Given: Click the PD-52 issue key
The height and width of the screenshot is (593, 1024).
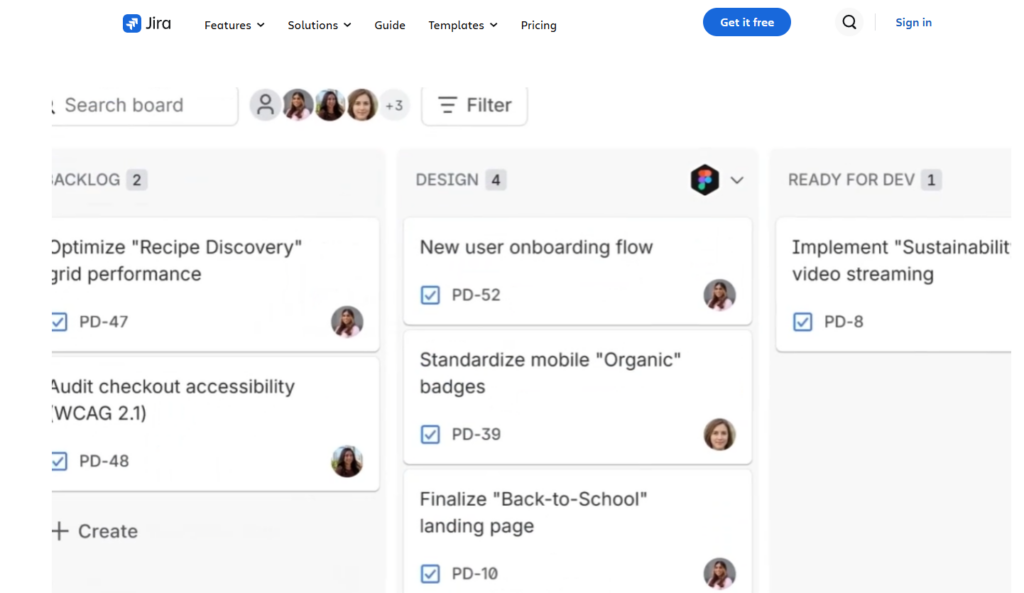Looking at the screenshot, I should [x=476, y=295].
